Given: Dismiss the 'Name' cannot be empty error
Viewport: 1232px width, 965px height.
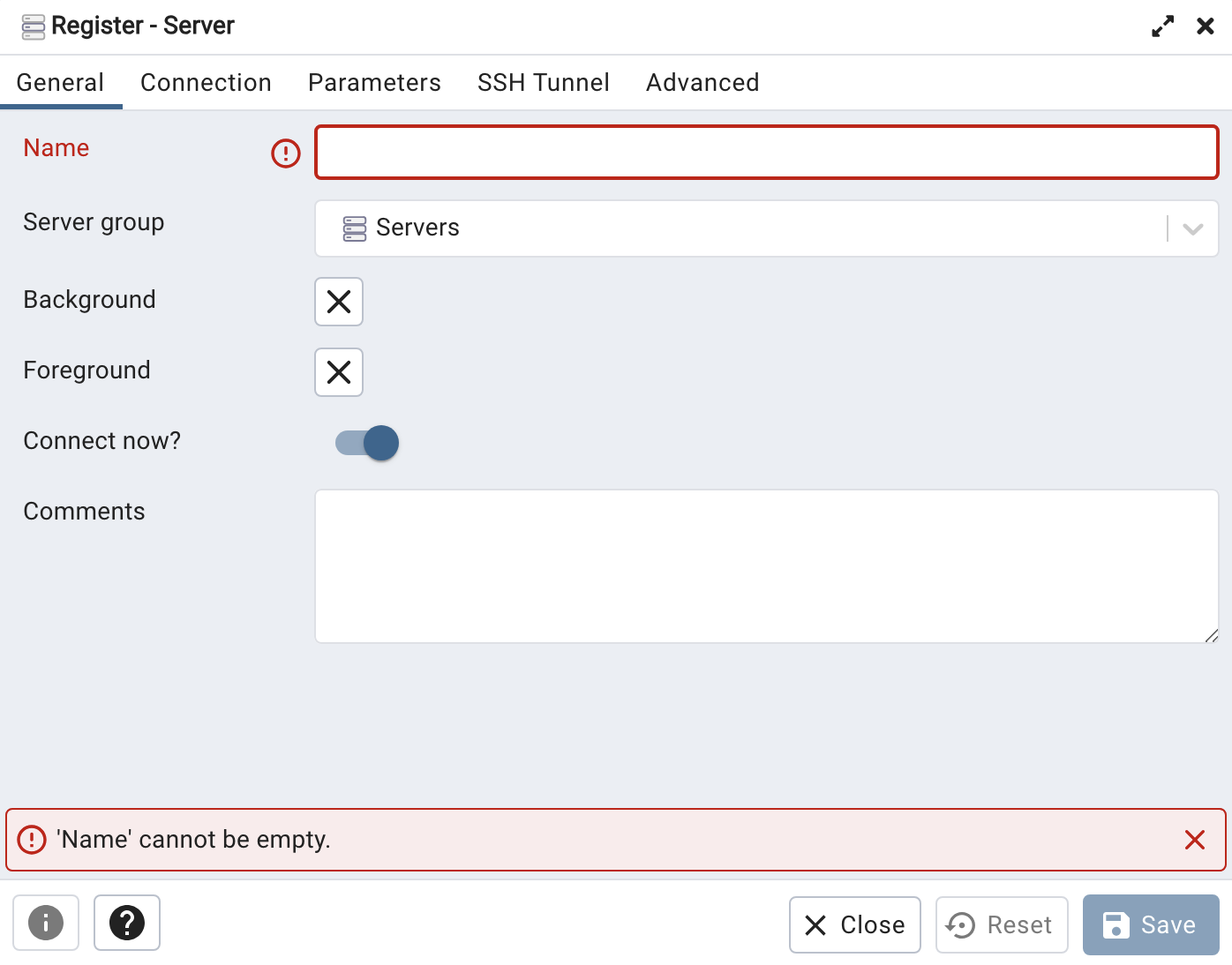Looking at the screenshot, I should pos(1194,840).
